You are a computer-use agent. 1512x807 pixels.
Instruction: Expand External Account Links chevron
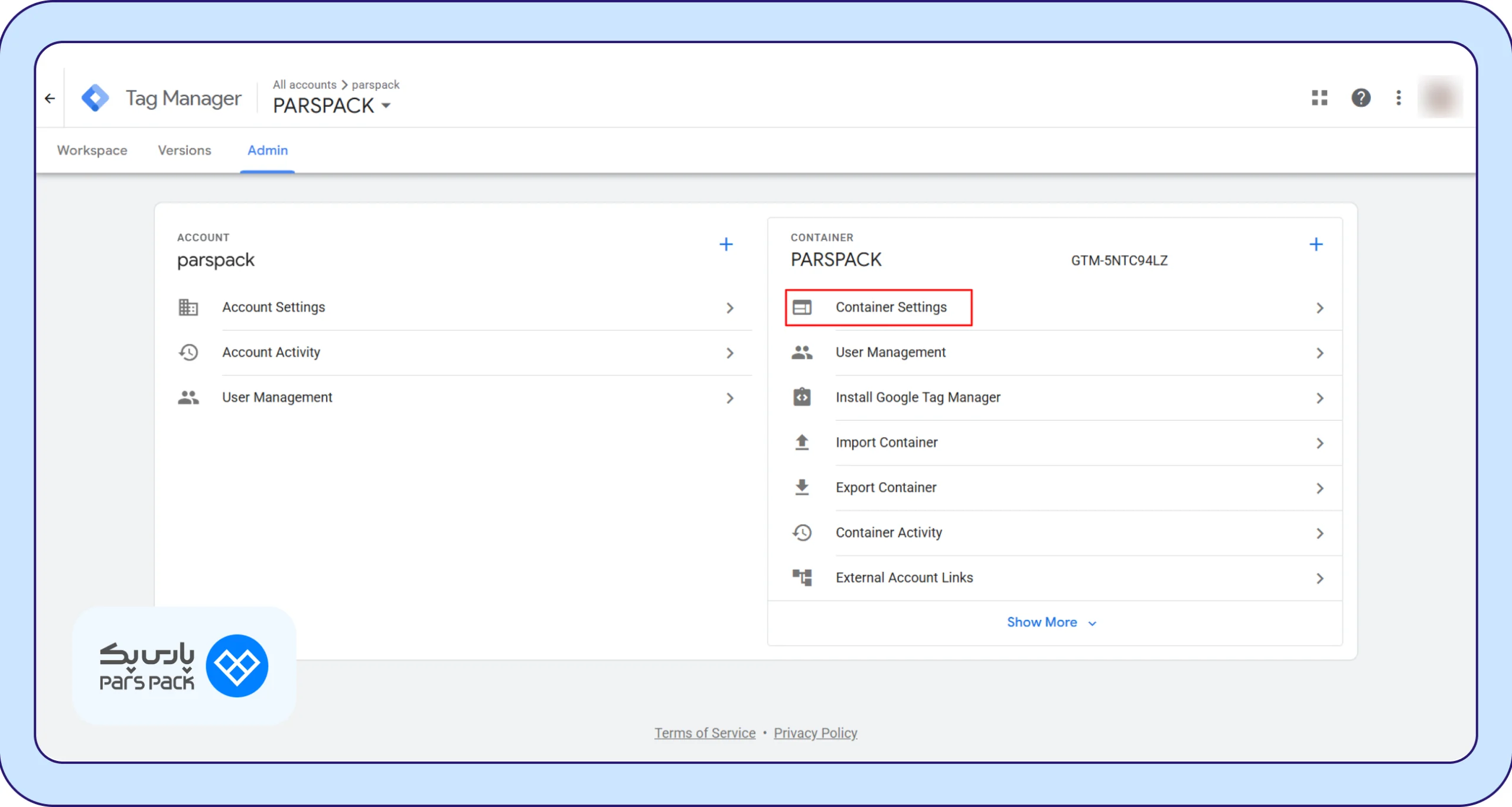click(x=1320, y=579)
